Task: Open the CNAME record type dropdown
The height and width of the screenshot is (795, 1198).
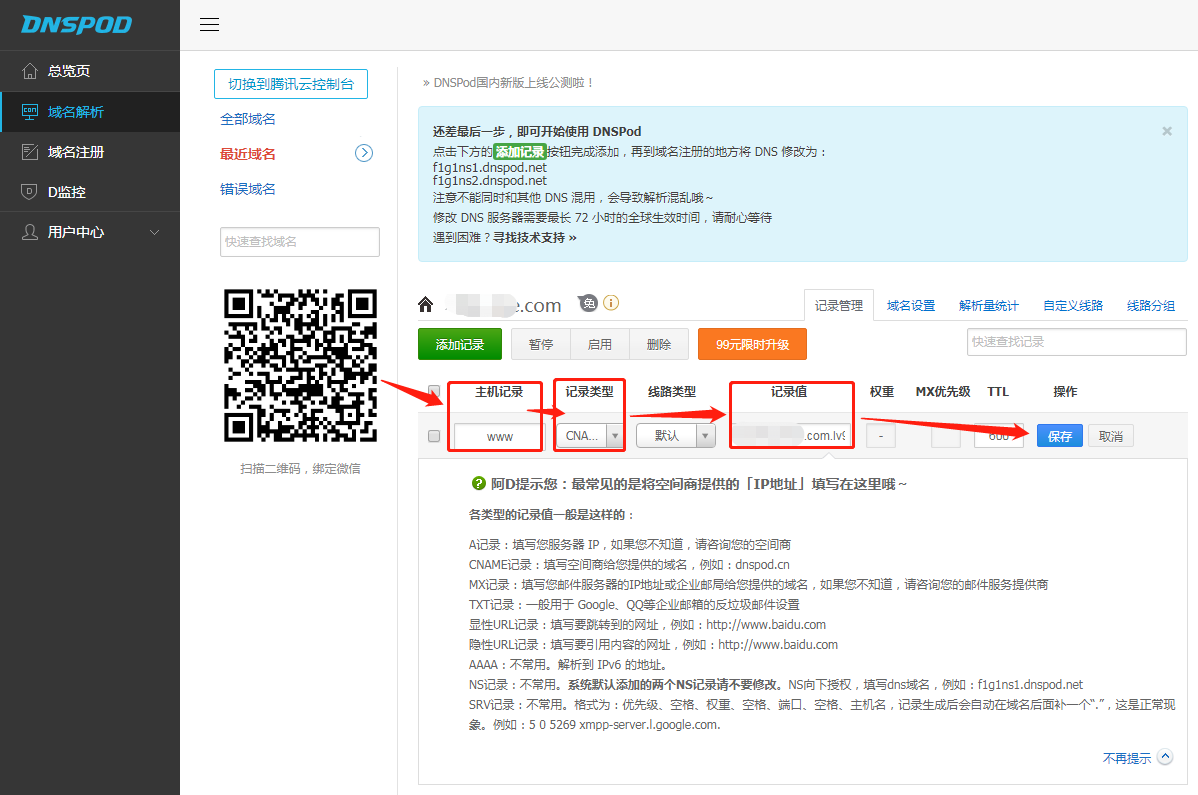Action: 614,436
